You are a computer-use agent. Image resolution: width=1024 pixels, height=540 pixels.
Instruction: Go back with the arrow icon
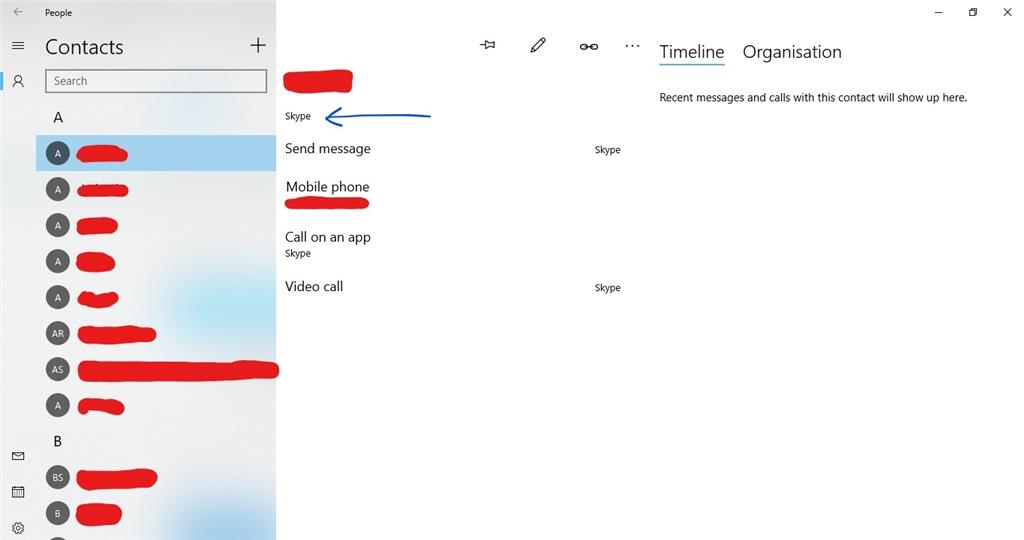[18, 12]
